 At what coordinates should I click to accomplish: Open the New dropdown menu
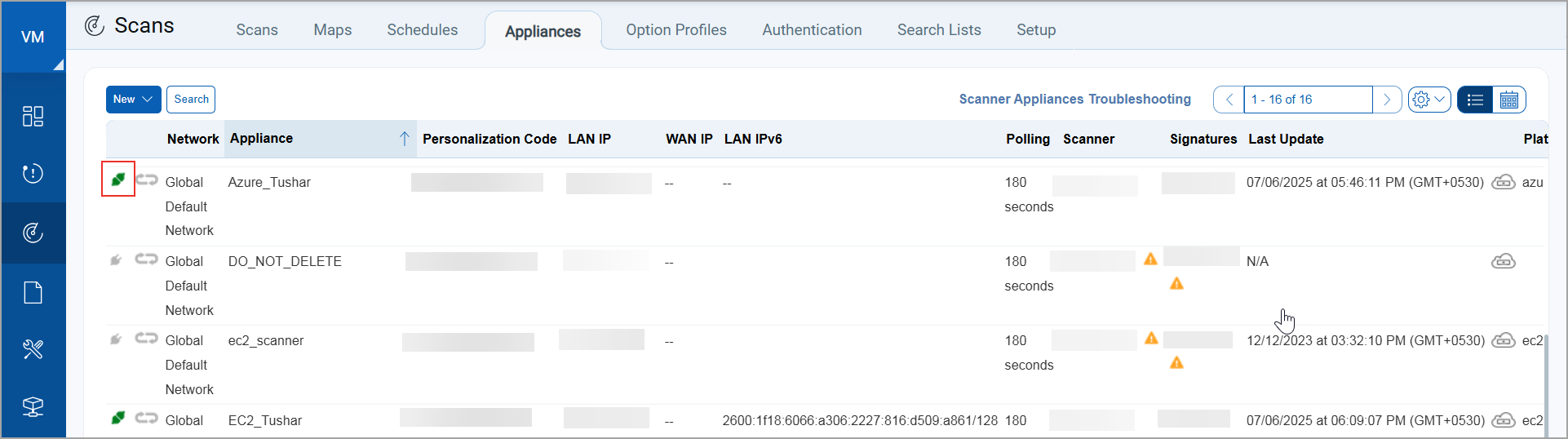(x=133, y=100)
